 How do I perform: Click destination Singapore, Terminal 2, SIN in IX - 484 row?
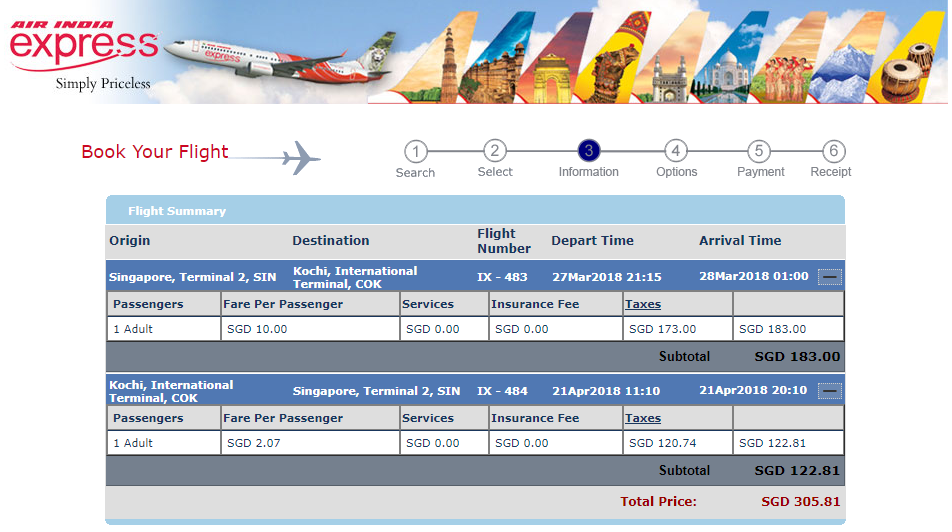pyautogui.click(x=376, y=391)
